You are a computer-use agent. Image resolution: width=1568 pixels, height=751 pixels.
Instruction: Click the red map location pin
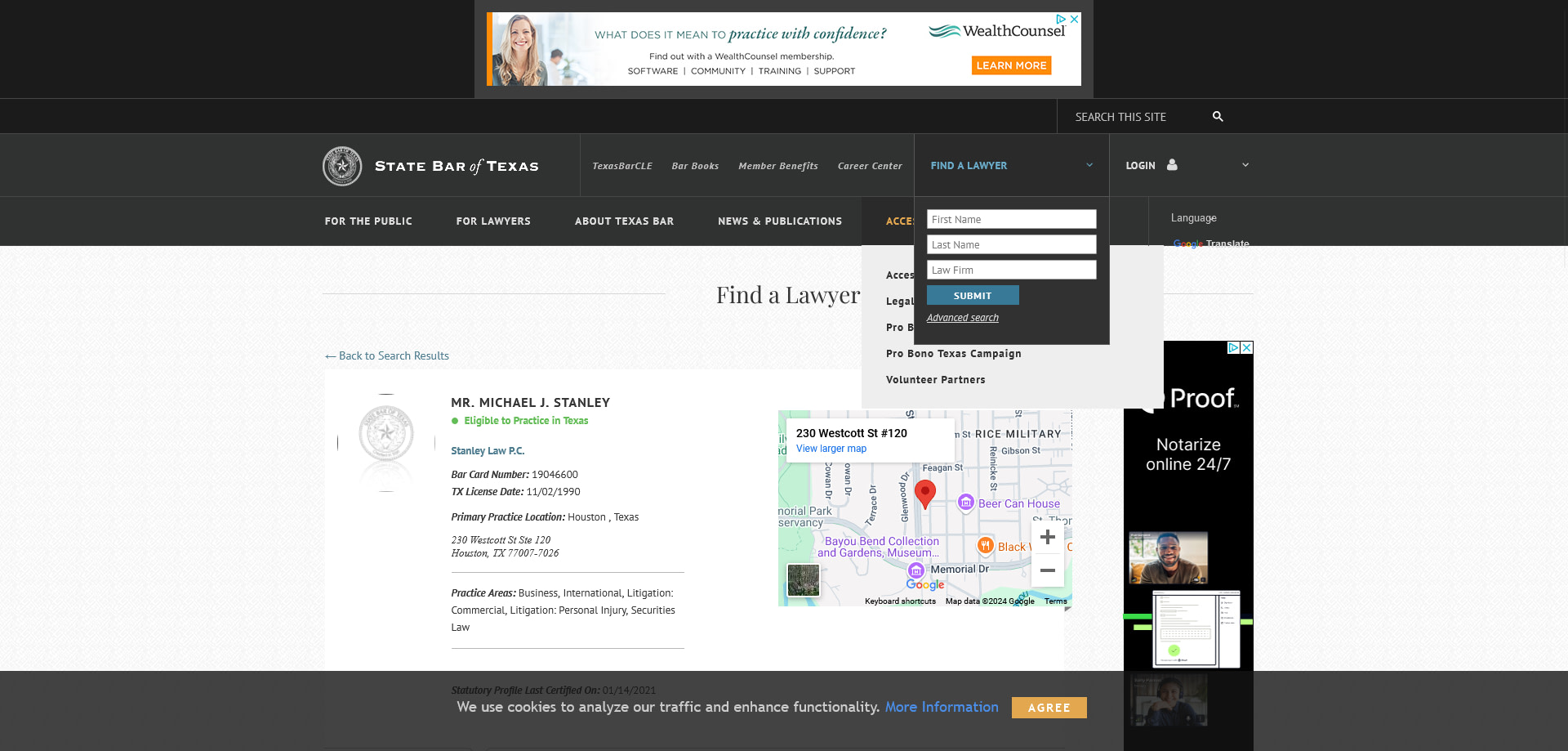point(924,494)
